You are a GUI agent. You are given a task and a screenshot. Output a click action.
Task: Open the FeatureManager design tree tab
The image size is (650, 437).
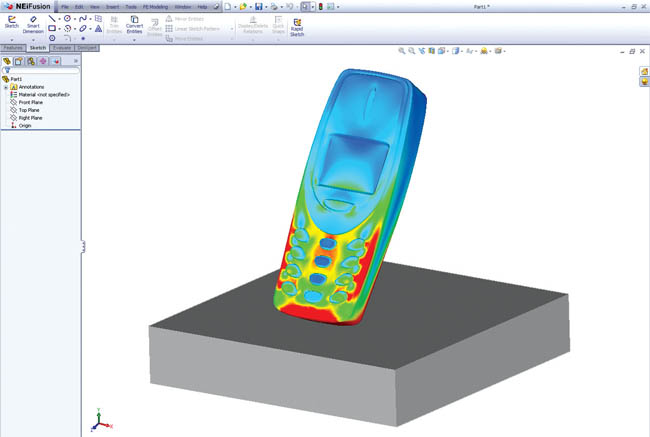click(7, 61)
